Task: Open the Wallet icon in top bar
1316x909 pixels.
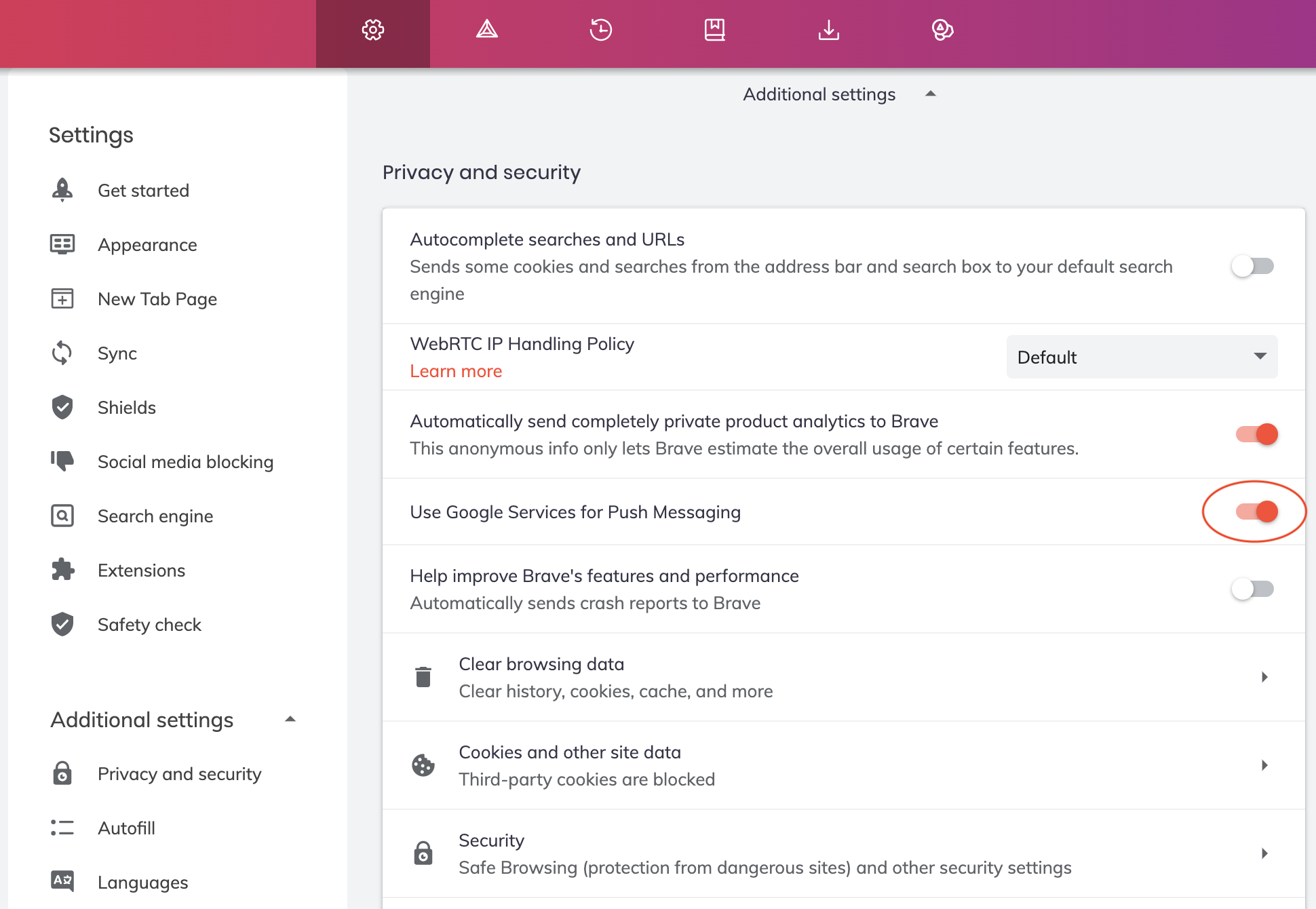Action: coord(942,30)
